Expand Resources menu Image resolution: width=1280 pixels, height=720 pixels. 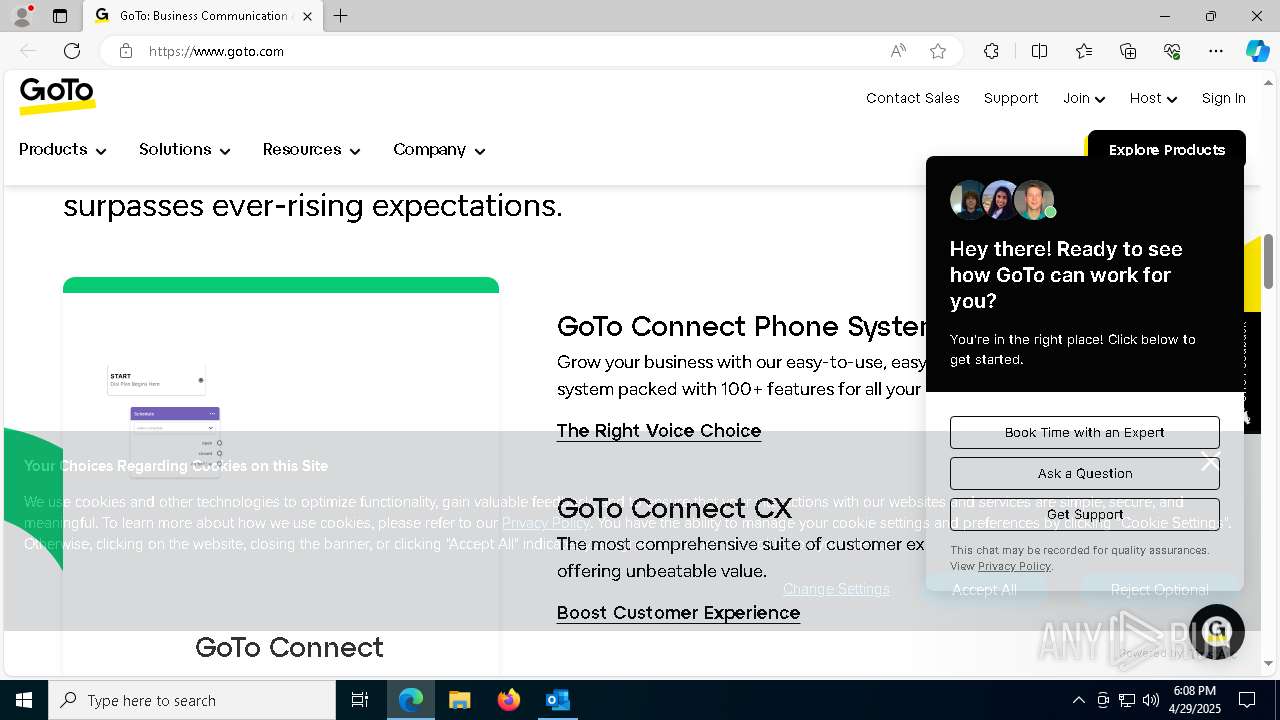tap(311, 150)
